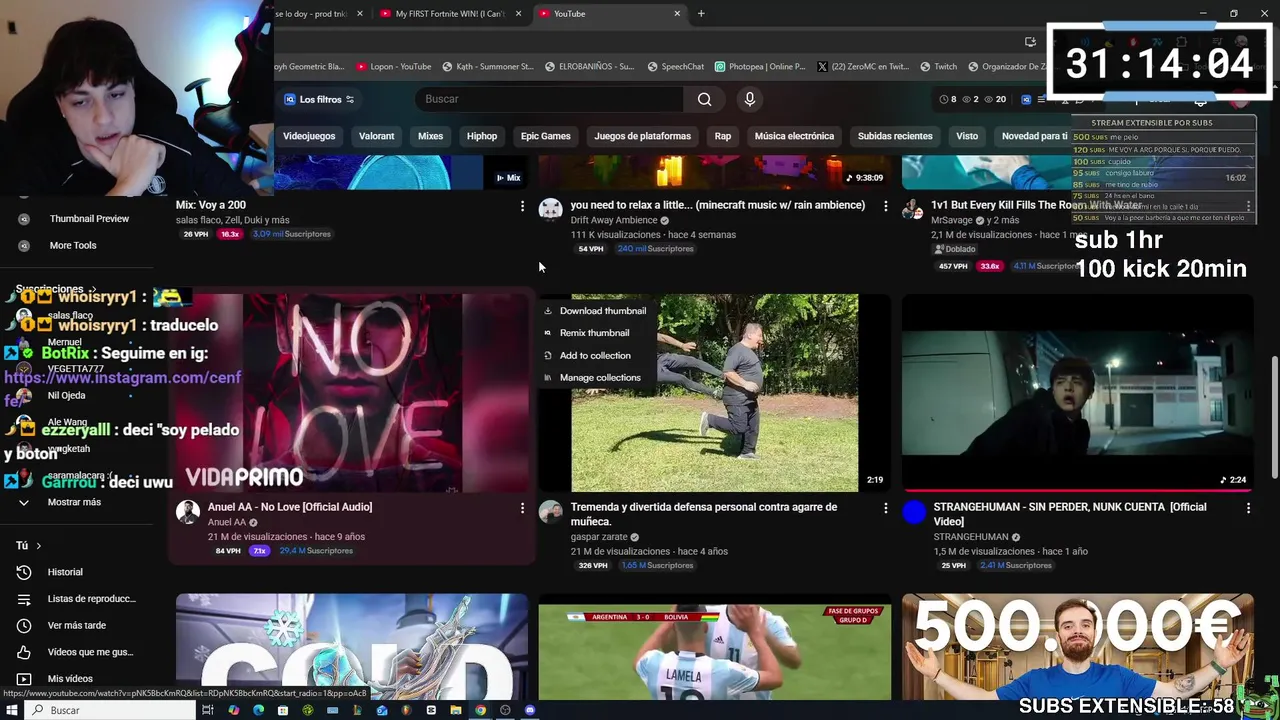
Task: Open the Anuel AA No Love thumbnail
Action: click(x=352, y=392)
